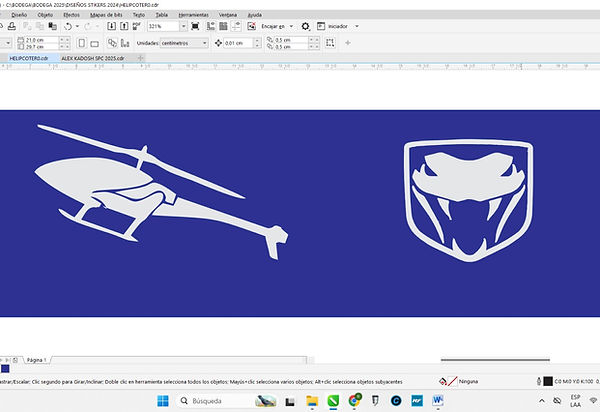Select Landscape page orientation
This screenshot has height=412, width=600.
[x=95, y=44]
